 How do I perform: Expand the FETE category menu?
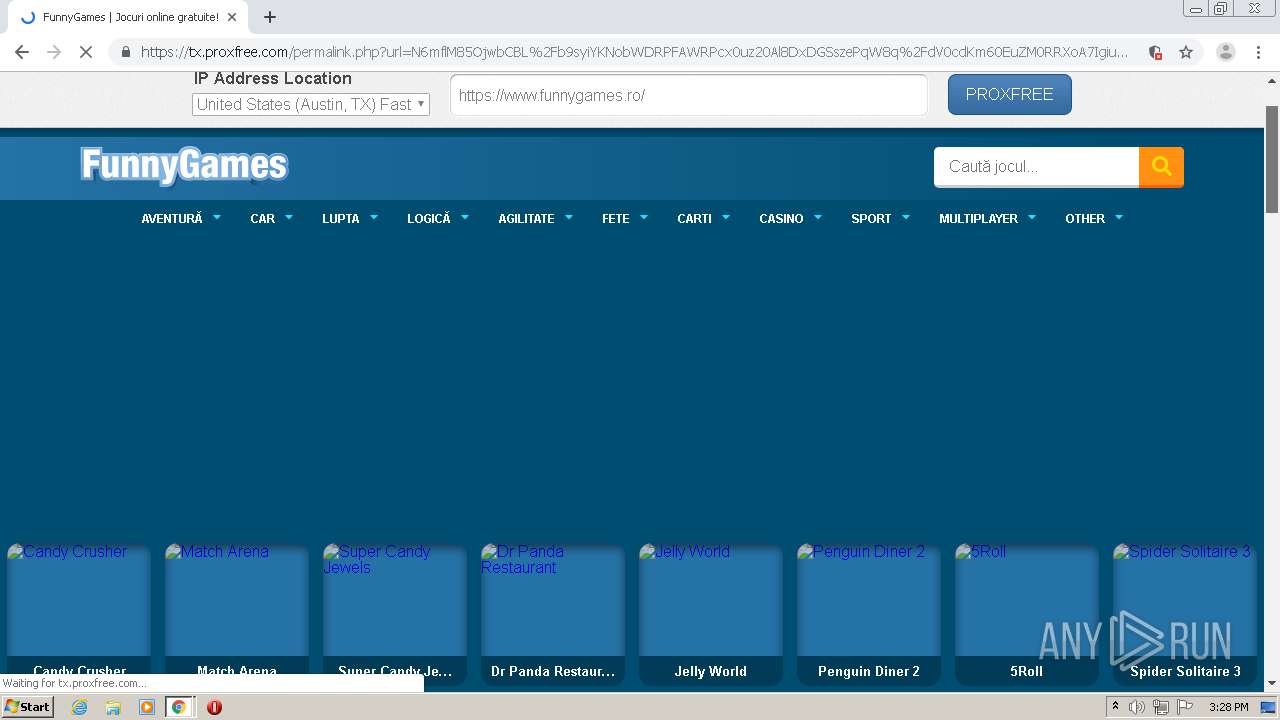(x=625, y=218)
